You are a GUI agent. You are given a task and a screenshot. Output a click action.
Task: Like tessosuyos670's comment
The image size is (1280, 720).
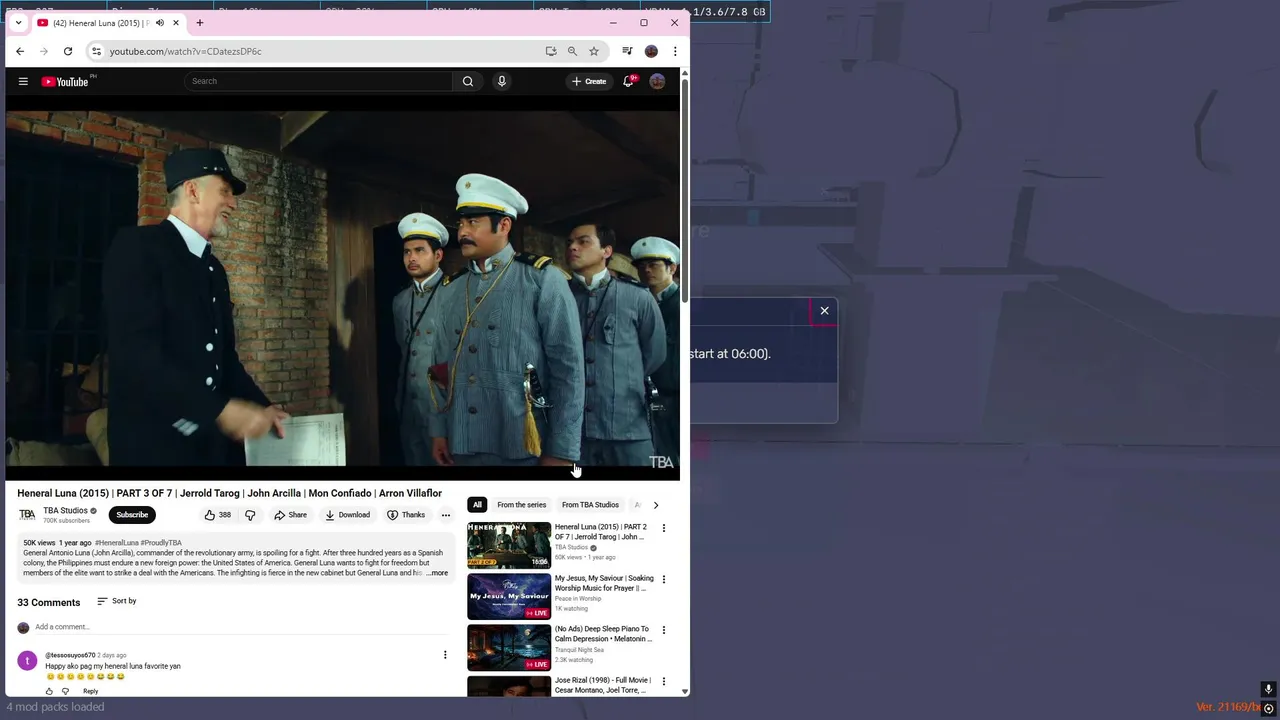(49, 691)
